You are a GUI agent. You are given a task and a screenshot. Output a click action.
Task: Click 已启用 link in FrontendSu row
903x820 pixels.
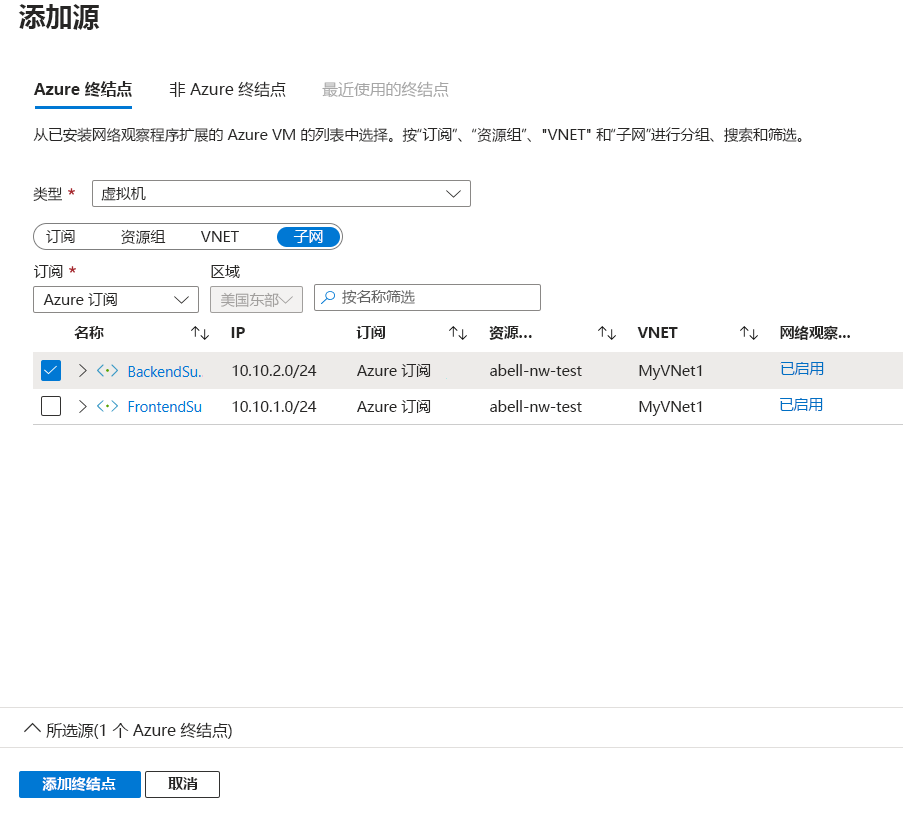tap(801, 405)
